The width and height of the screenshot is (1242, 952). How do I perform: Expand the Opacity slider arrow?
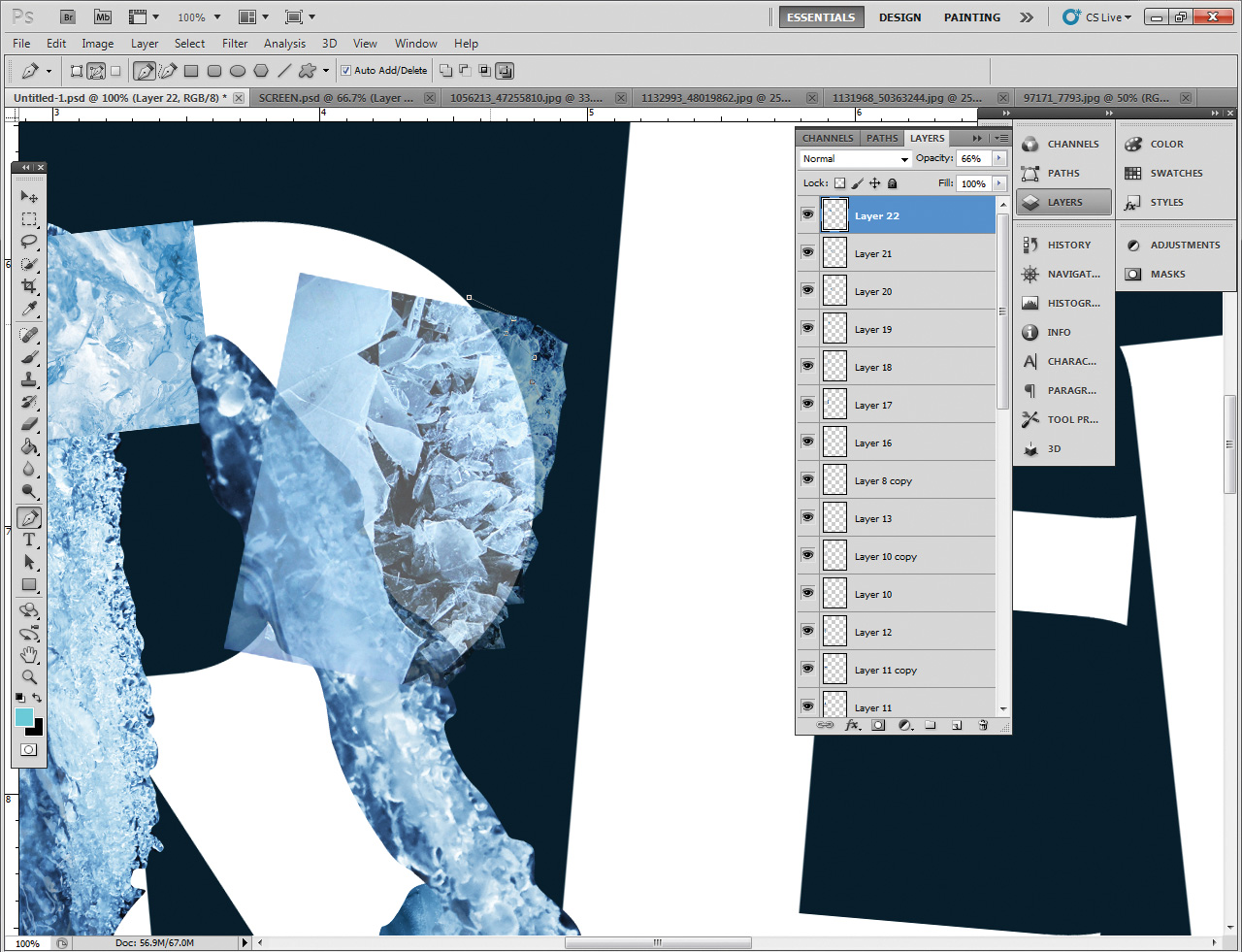[x=999, y=158]
